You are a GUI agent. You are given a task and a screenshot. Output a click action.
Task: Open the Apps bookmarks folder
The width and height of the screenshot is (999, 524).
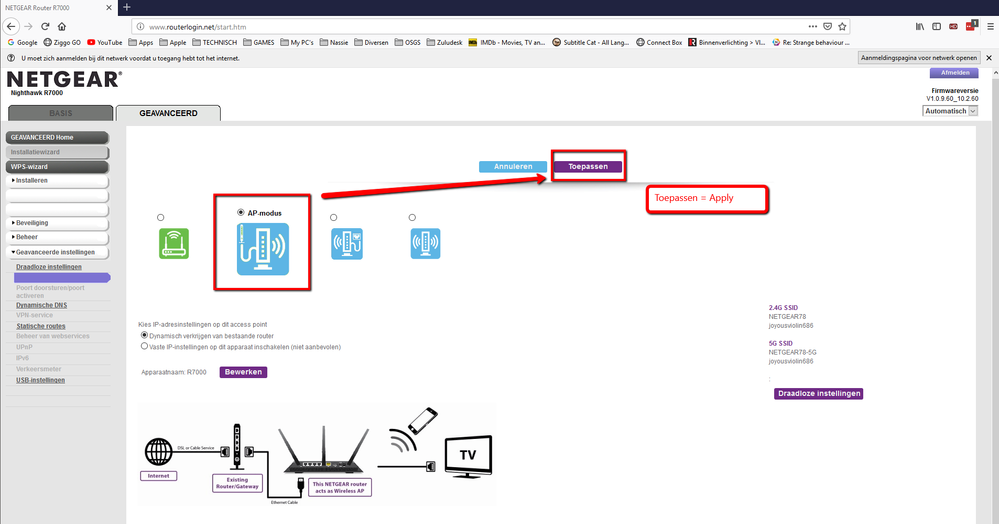tap(141, 43)
